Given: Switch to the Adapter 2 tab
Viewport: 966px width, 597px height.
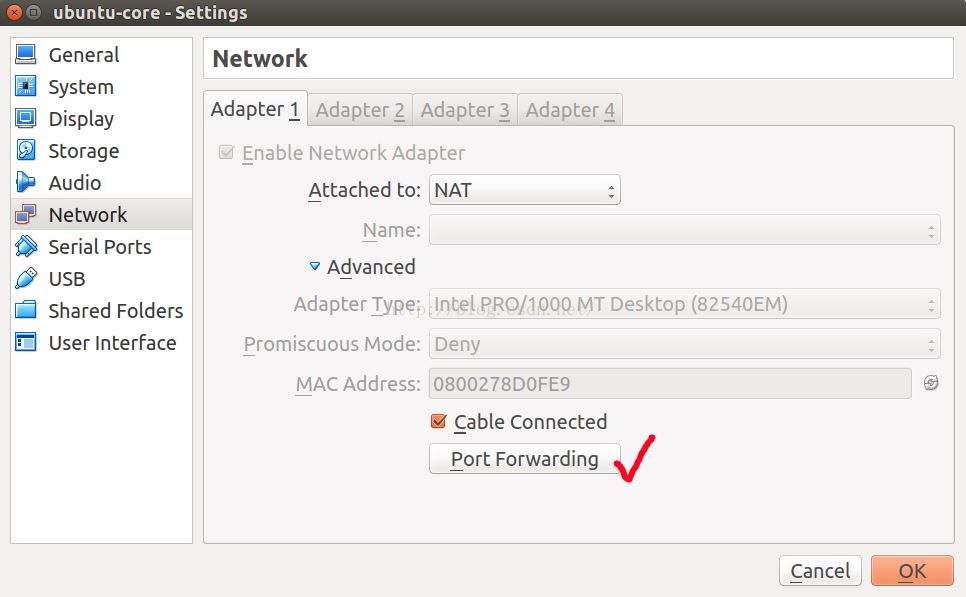Looking at the screenshot, I should pyautogui.click(x=360, y=110).
